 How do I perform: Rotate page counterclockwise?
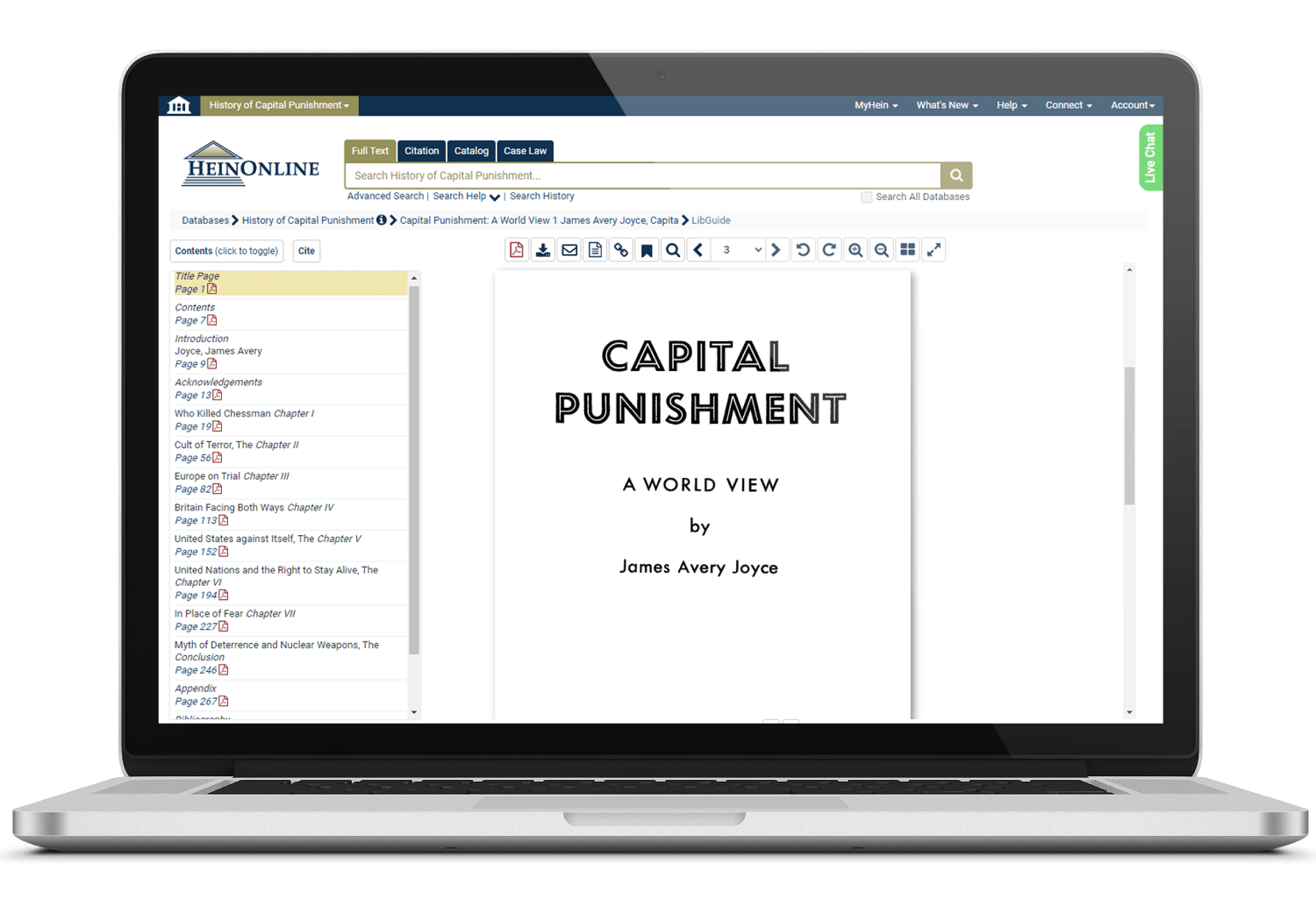click(x=803, y=250)
